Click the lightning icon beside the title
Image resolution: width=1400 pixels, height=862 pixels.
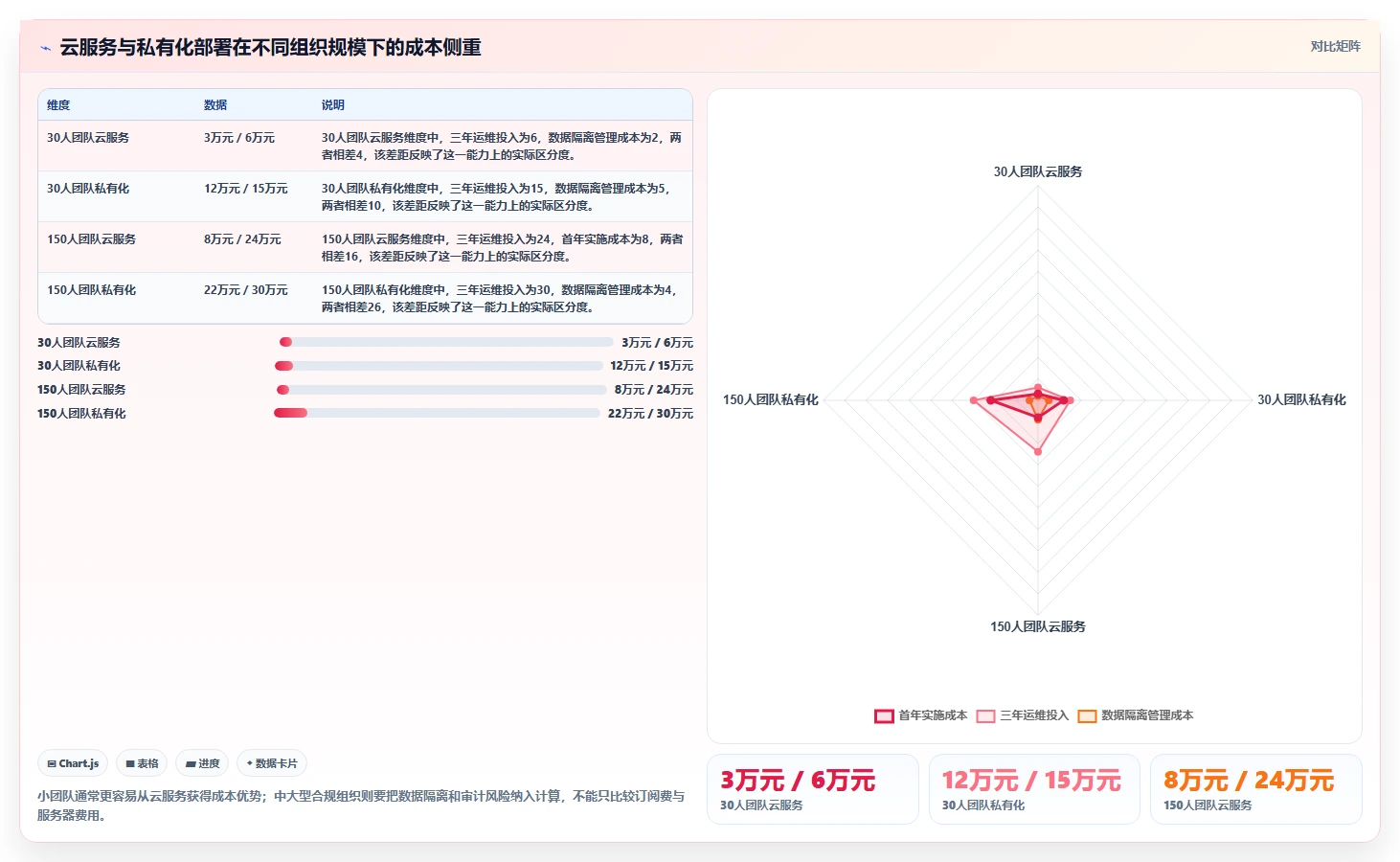pos(45,48)
